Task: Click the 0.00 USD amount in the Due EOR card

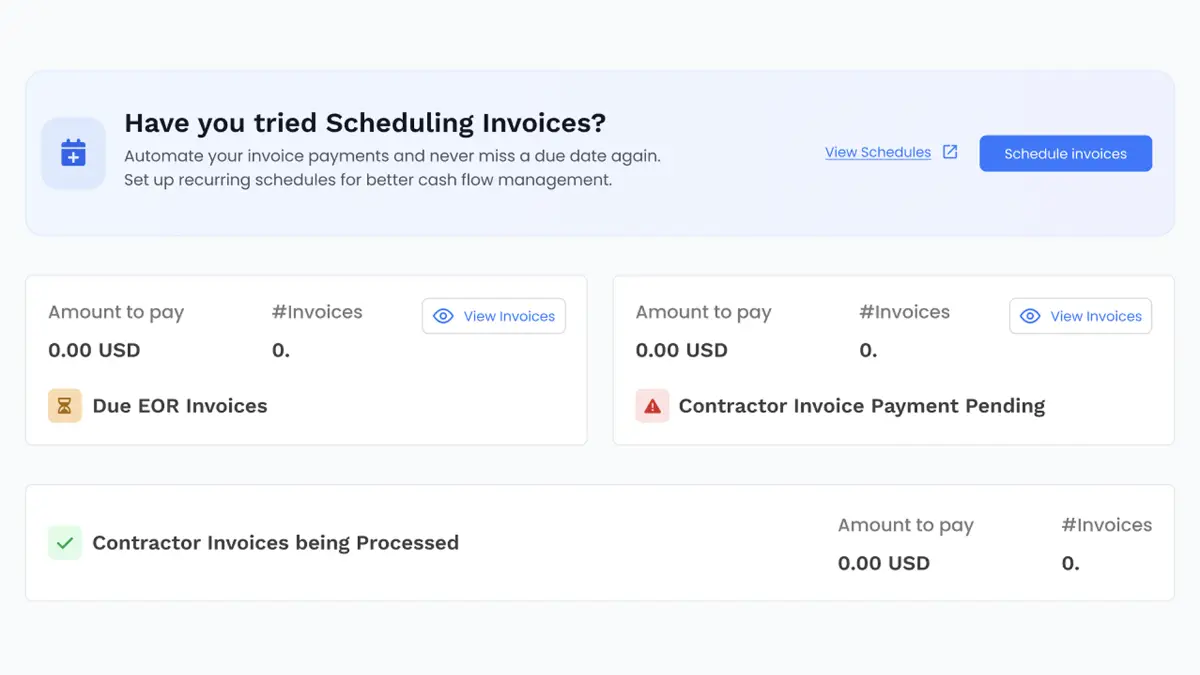Action: coord(94,350)
